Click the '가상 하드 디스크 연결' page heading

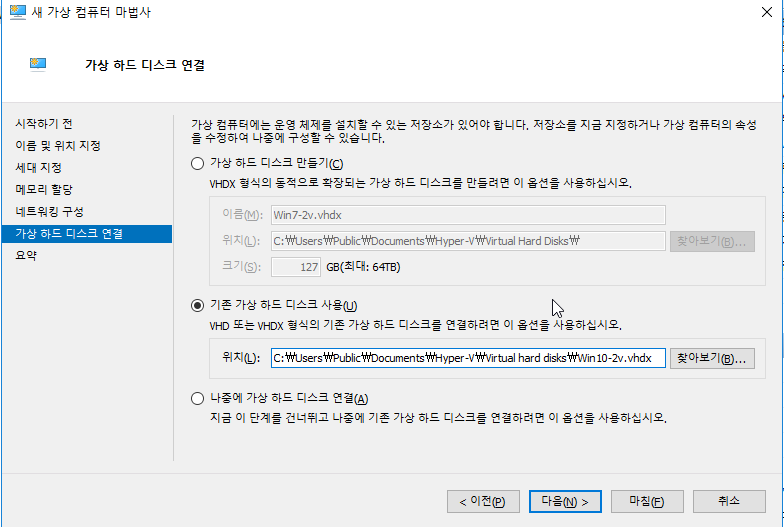[x=145, y=65]
